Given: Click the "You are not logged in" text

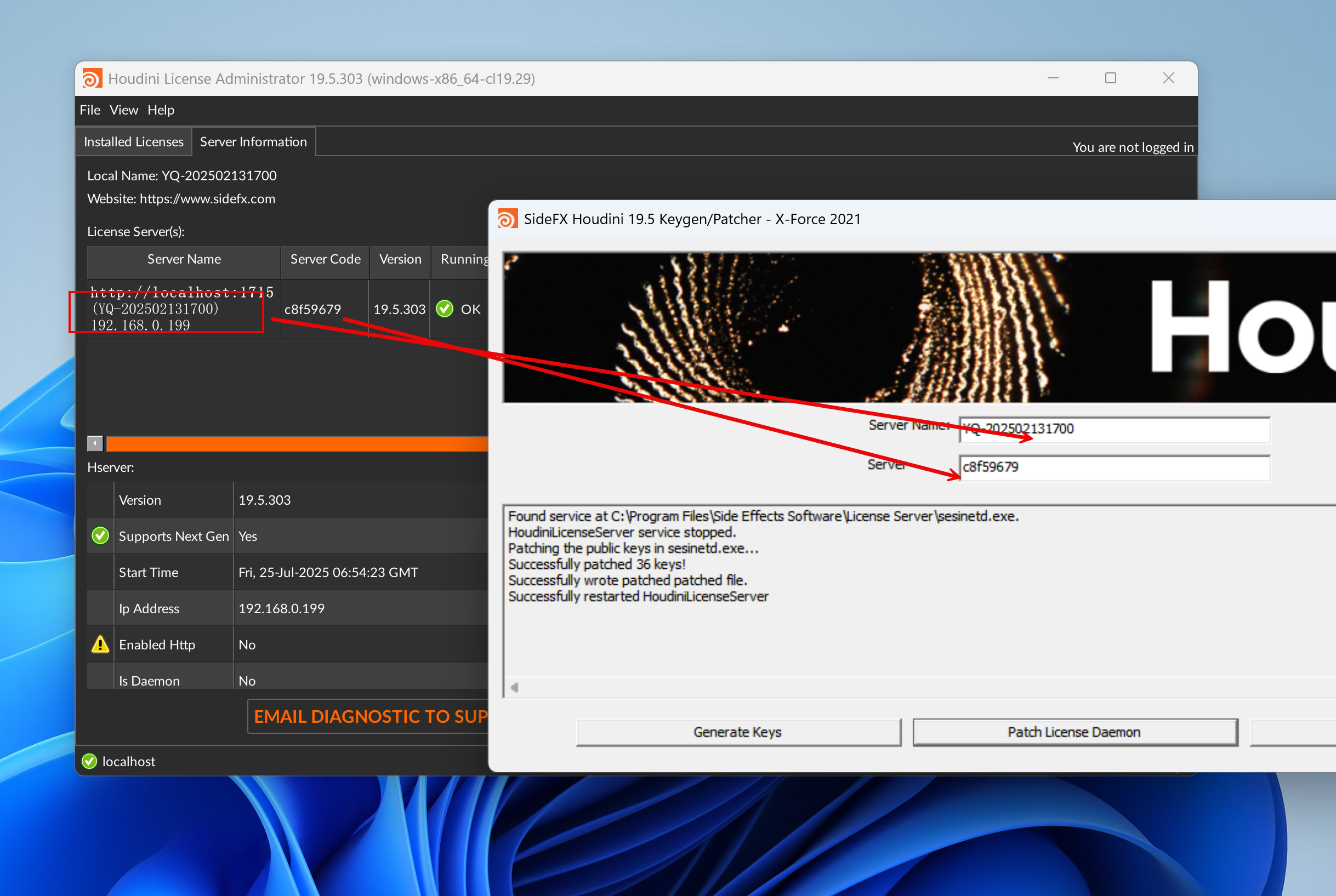Looking at the screenshot, I should coord(1133,147).
